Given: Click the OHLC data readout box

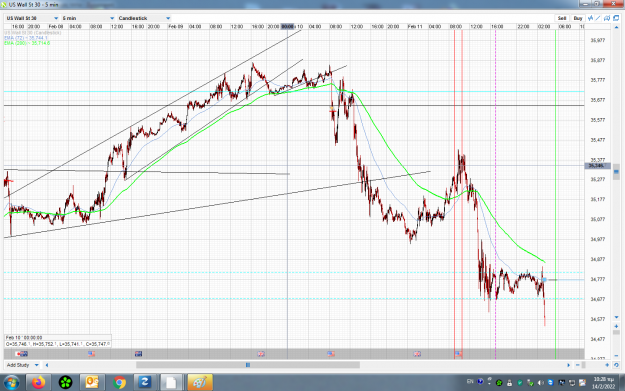Looking at the screenshot, I should coord(58,341).
